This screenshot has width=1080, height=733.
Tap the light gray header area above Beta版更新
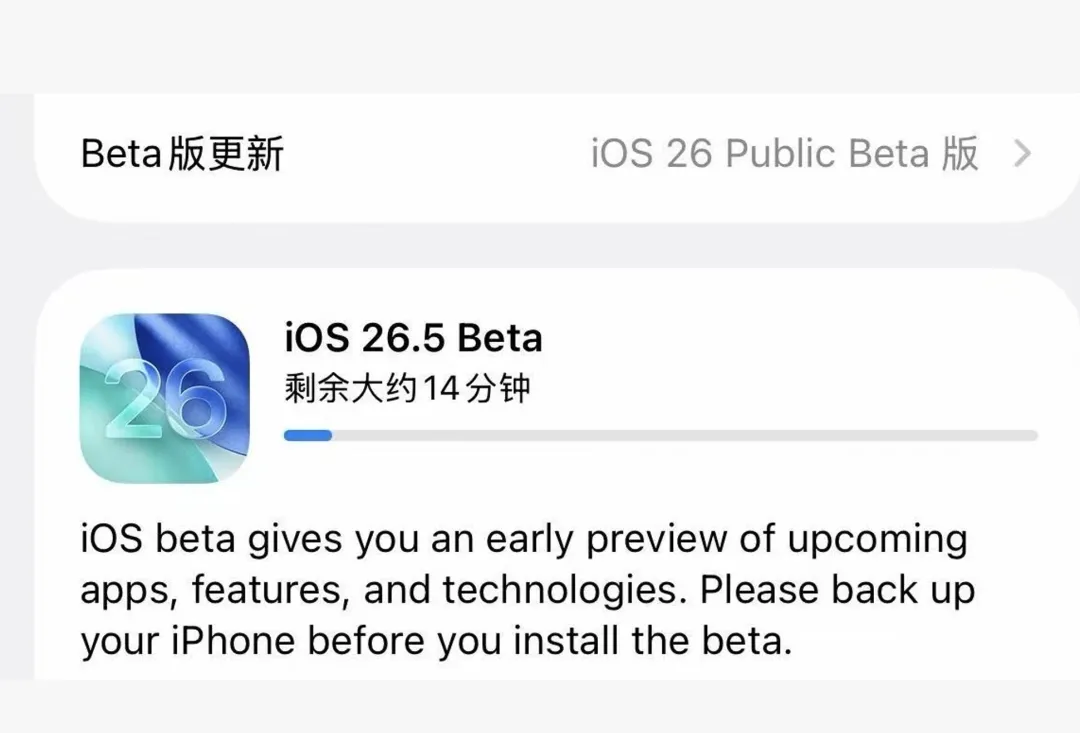click(x=540, y=45)
